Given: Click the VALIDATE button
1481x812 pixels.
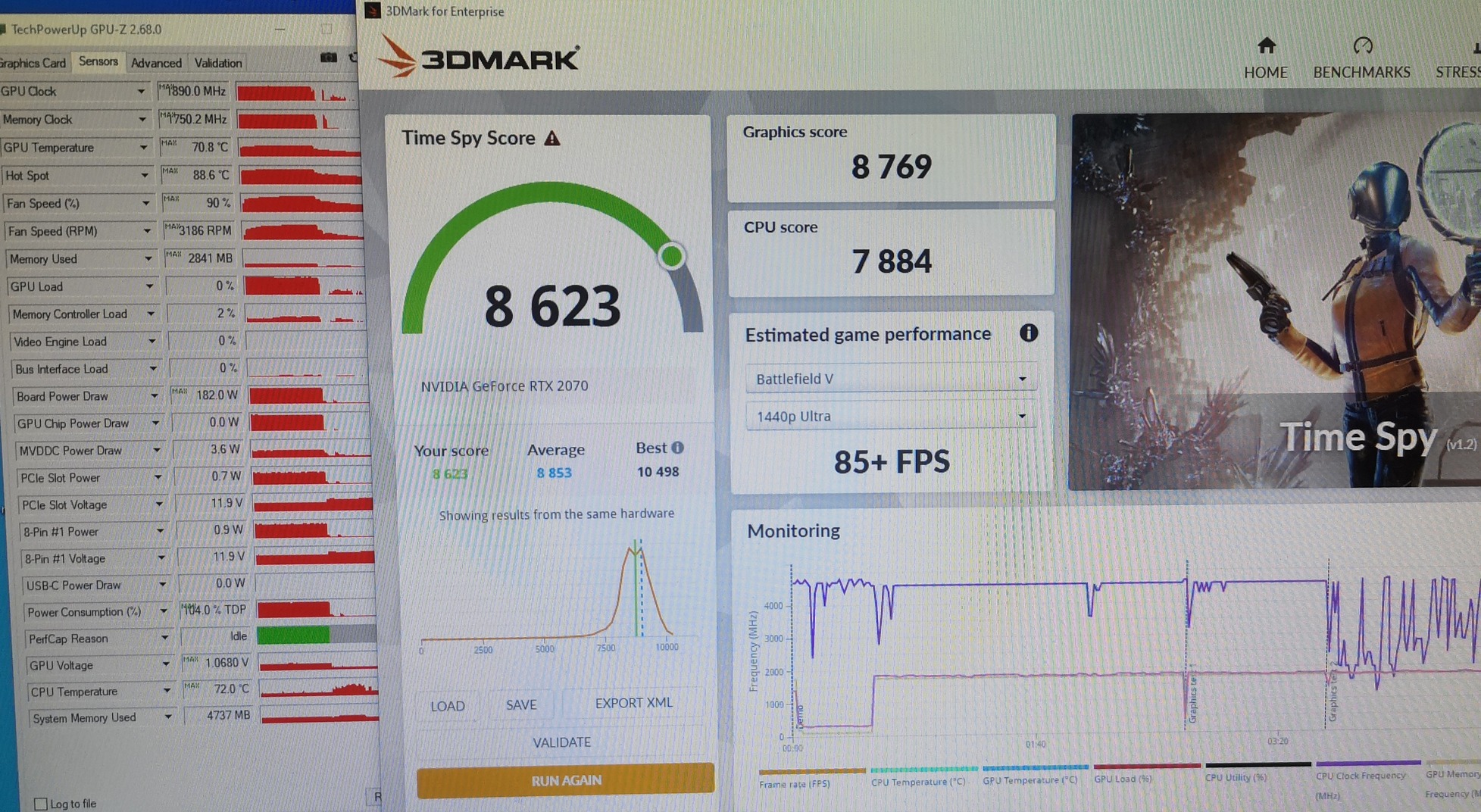Looking at the screenshot, I should (561, 742).
